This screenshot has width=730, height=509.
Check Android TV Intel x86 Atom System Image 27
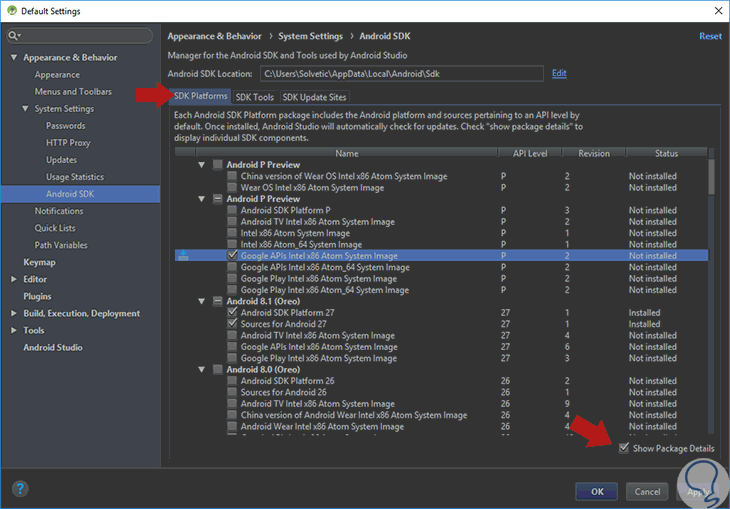pyautogui.click(x=232, y=335)
